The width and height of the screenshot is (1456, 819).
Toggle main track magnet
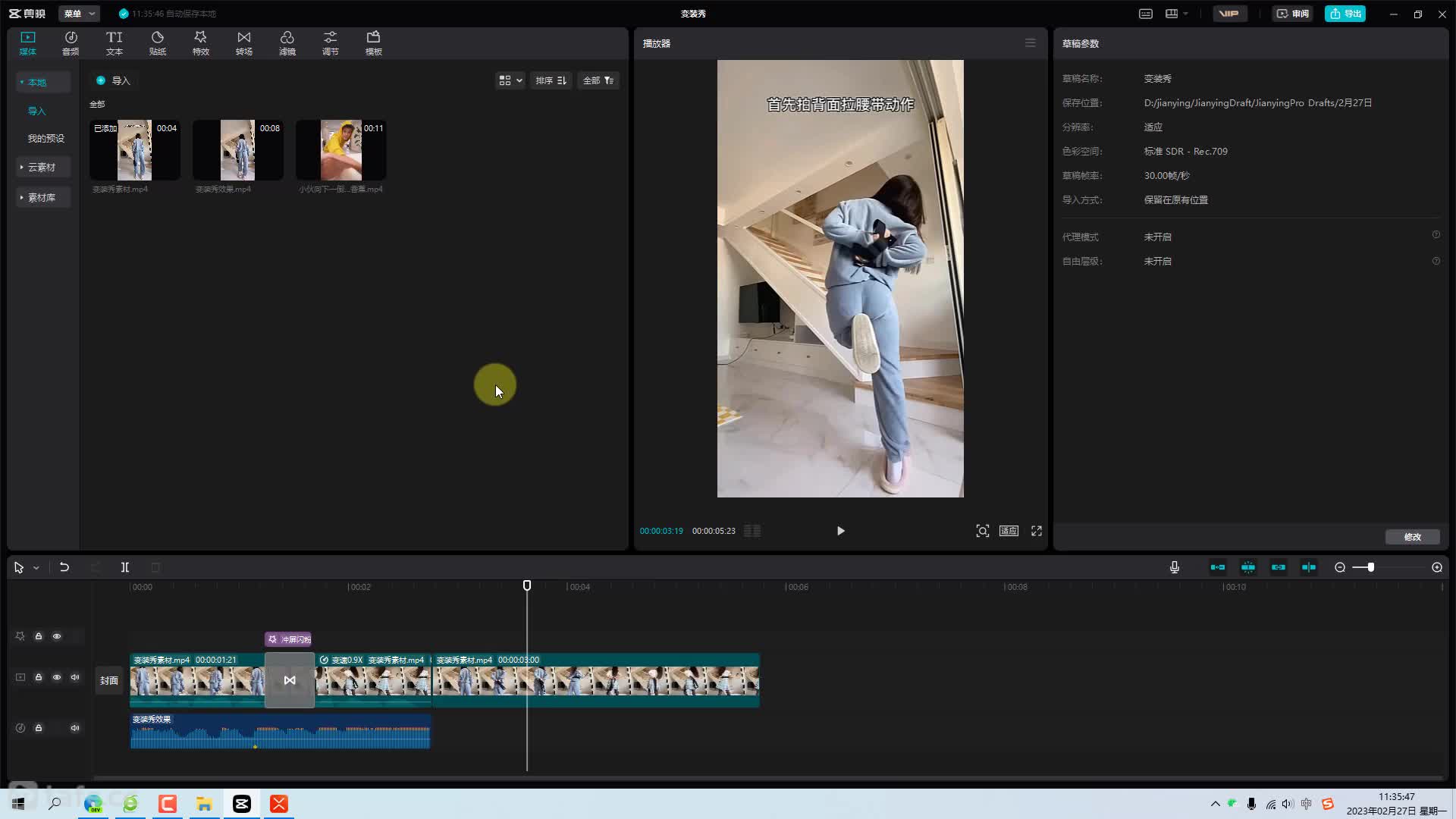click(1218, 567)
